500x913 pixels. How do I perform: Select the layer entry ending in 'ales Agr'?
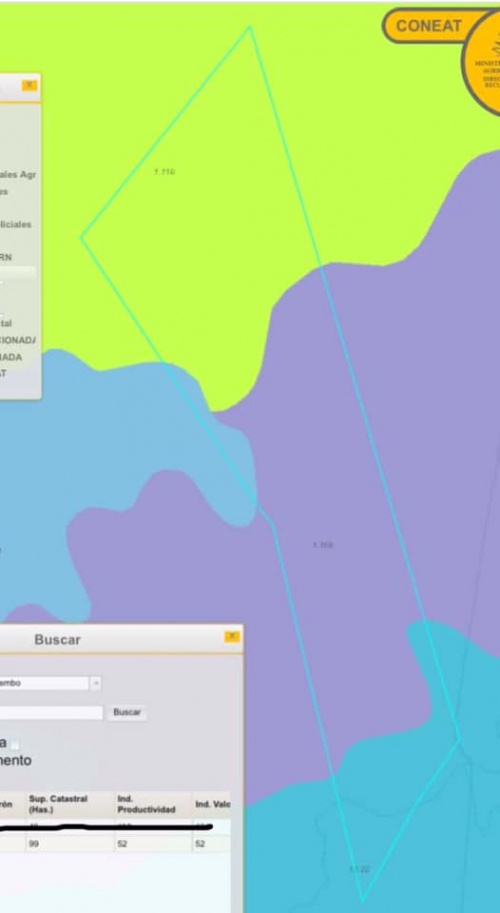pos(17,174)
